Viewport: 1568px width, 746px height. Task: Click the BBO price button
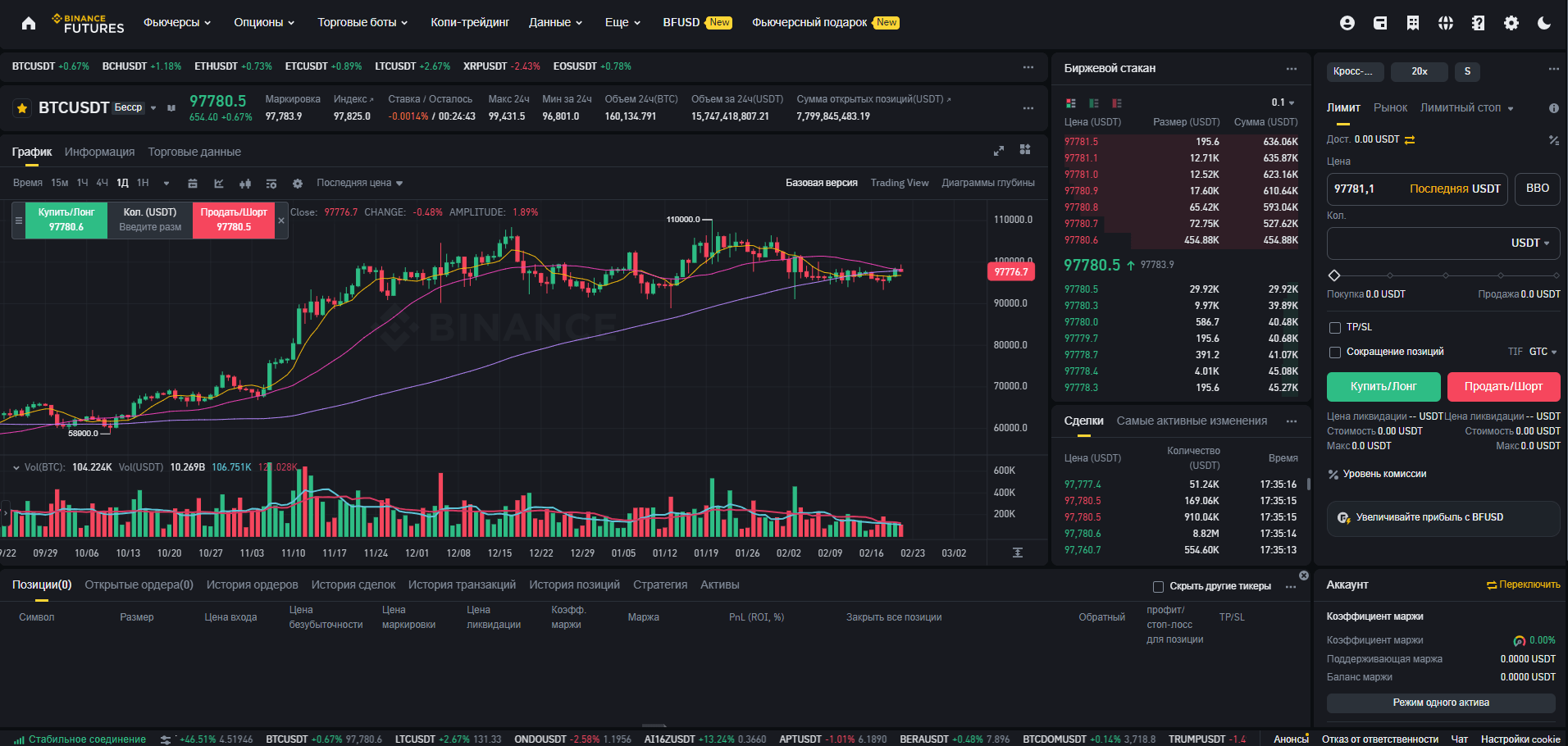(x=1538, y=189)
